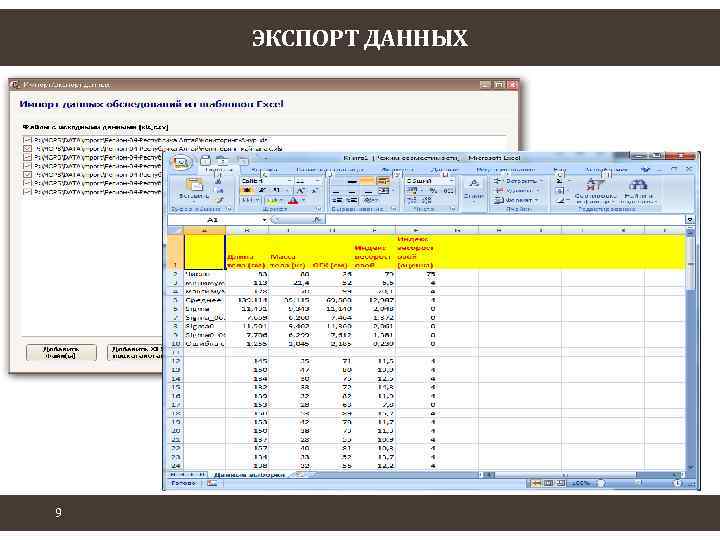Switch to Normal view in status bar

(535, 483)
